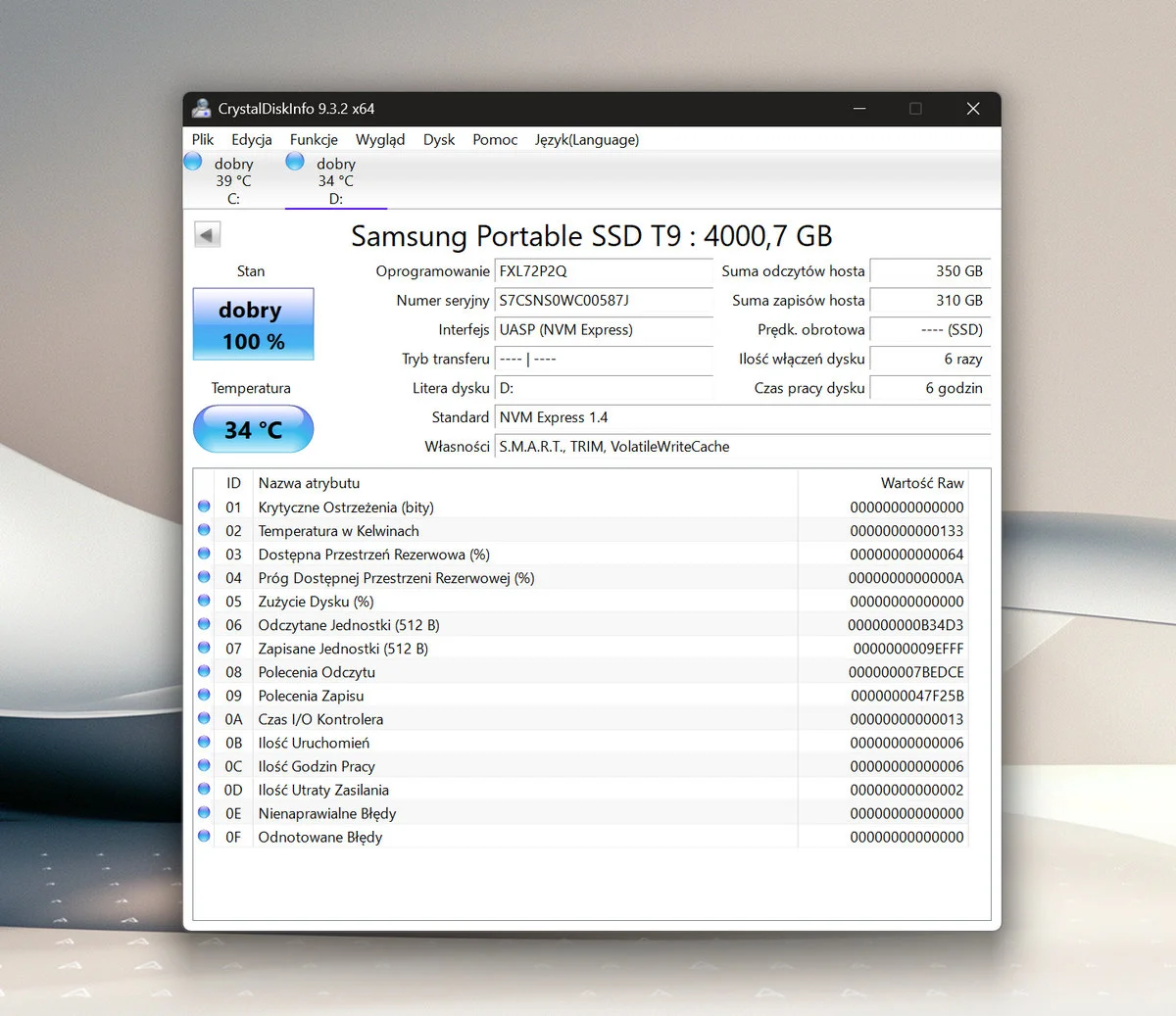
Task: Click the 34 °C temperature button
Action: click(253, 429)
